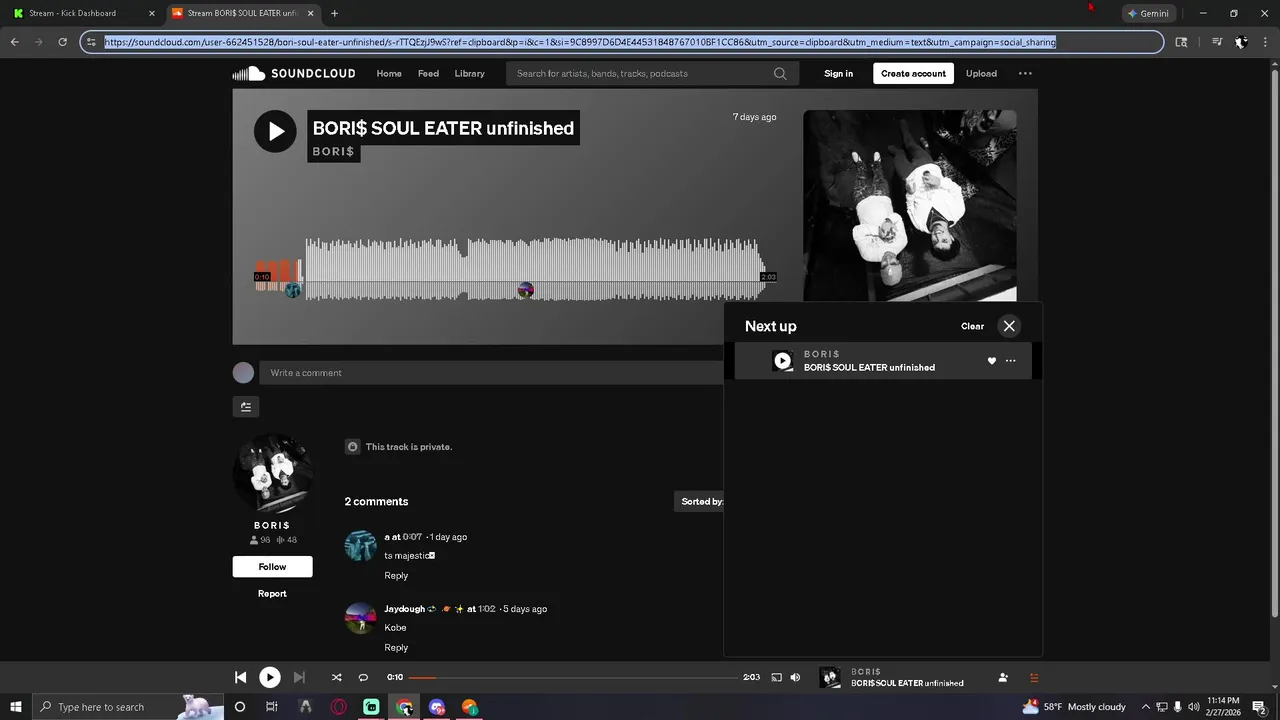Viewport: 1280px width, 720px height.
Task: Open the queued track's three-dots menu
Action: [x=1010, y=361]
